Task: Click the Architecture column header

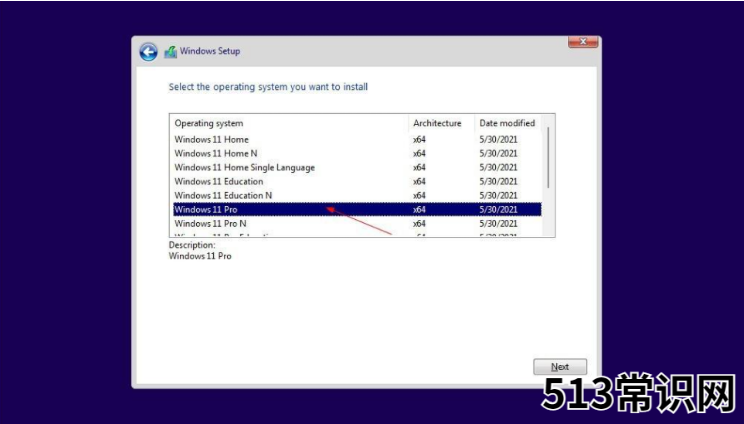Action: click(x=441, y=123)
